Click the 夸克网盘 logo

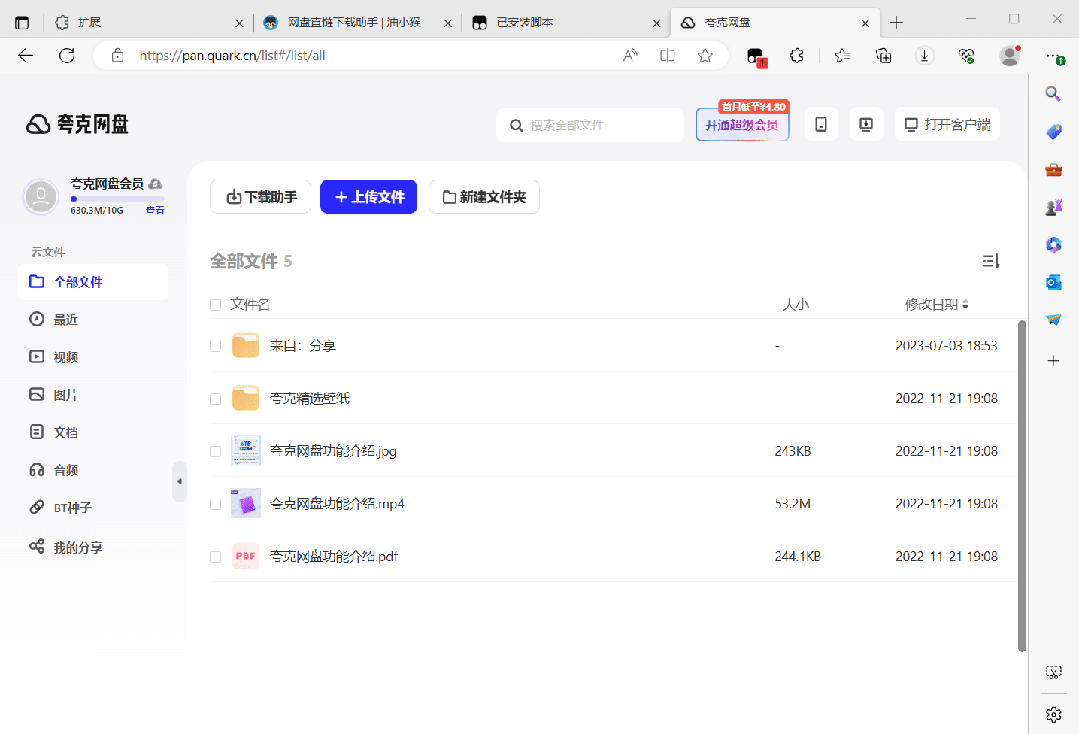[x=77, y=124]
